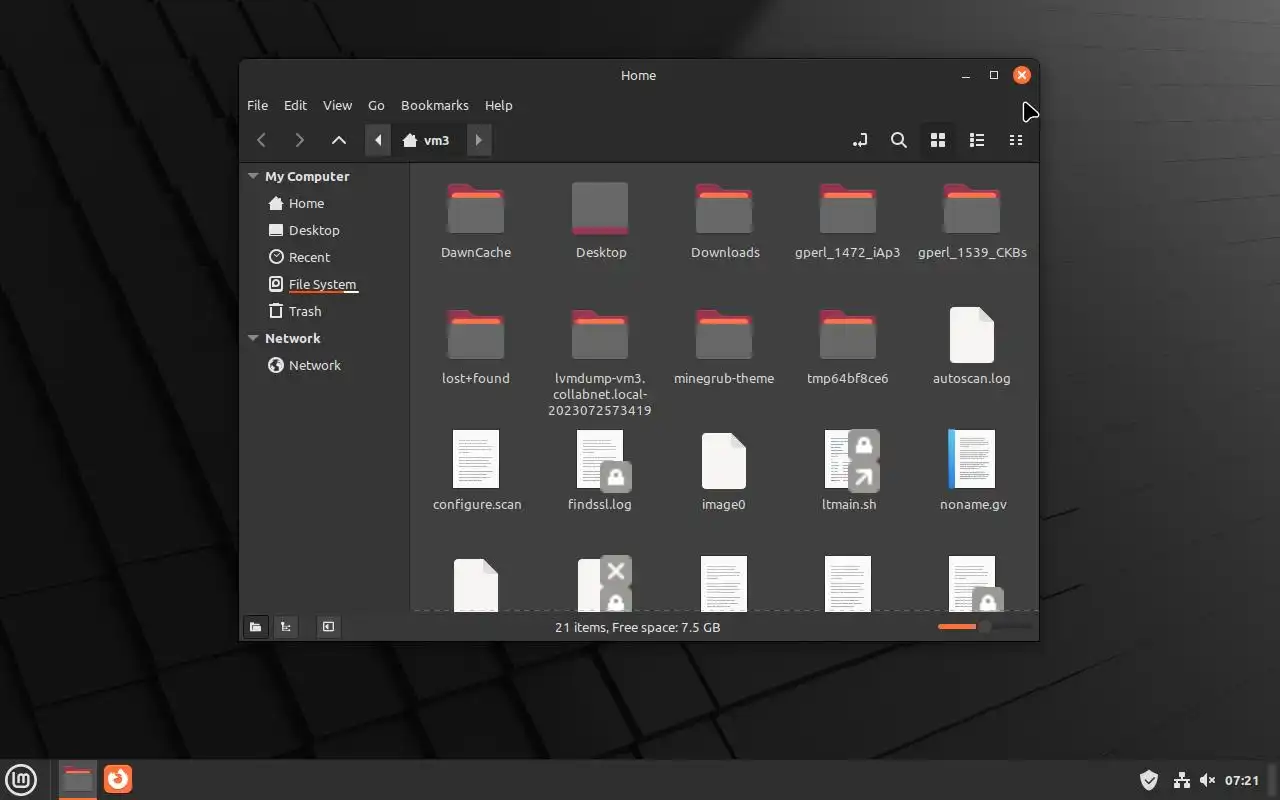Open the network tray icon
This screenshot has width=1280, height=800.
click(x=1181, y=780)
